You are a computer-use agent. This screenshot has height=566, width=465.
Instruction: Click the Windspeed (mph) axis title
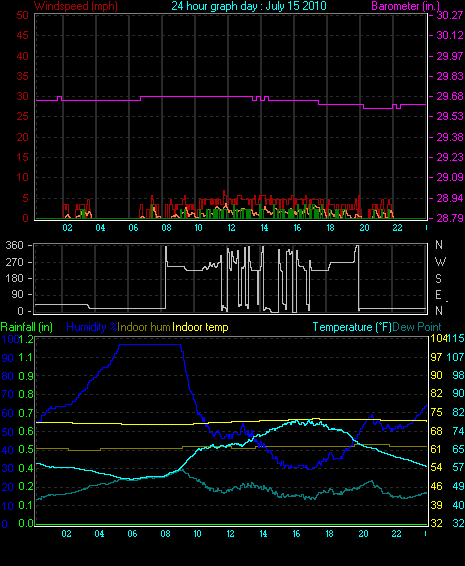coord(76,6)
